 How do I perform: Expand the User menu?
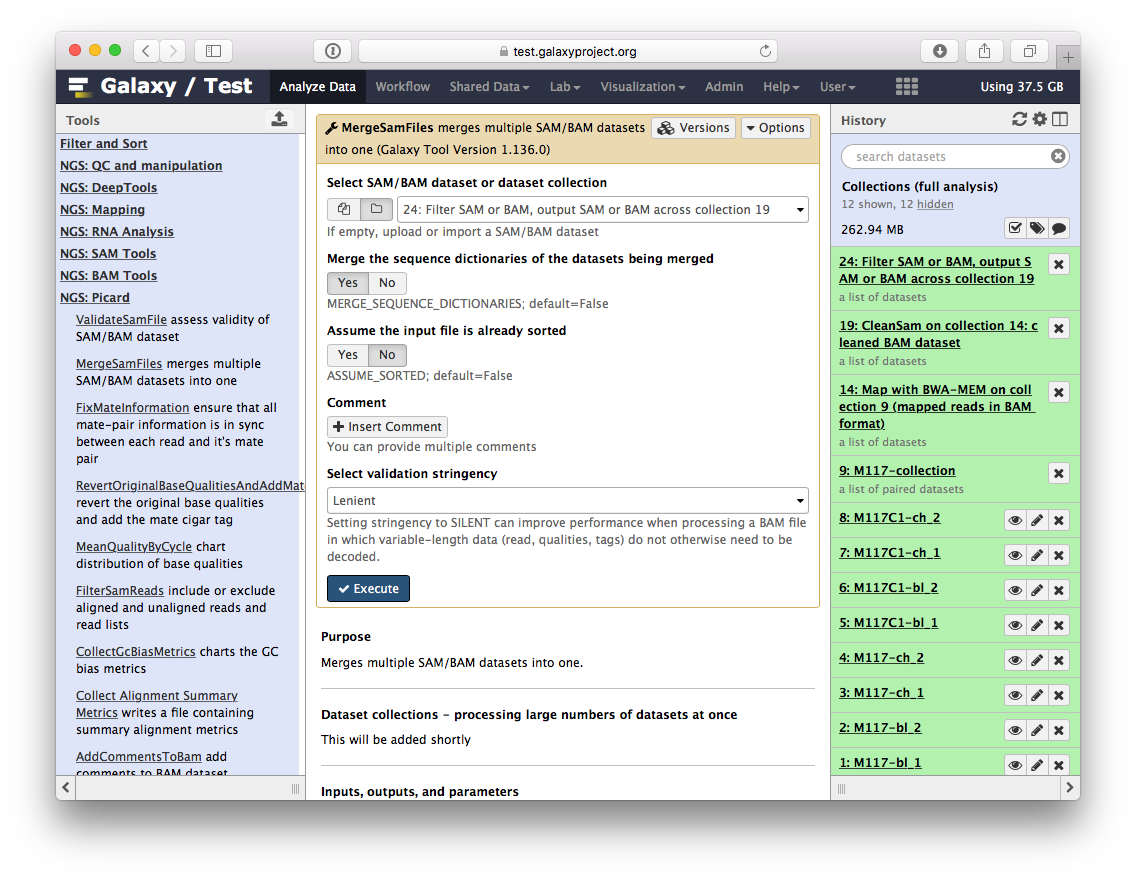tap(837, 86)
